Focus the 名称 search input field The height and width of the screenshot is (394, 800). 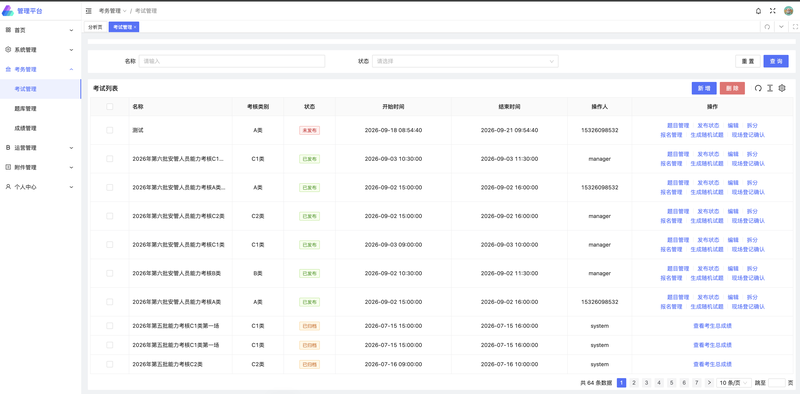tap(232, 61)
